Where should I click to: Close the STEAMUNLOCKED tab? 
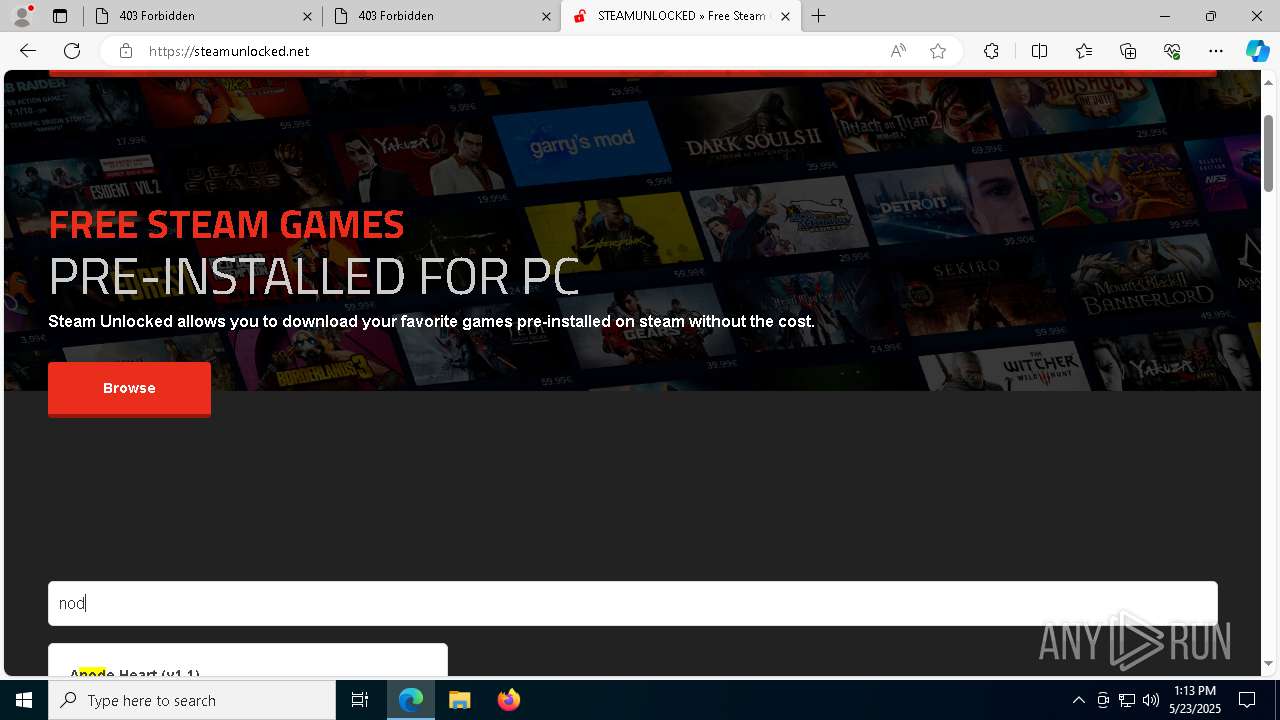(786, 16)
